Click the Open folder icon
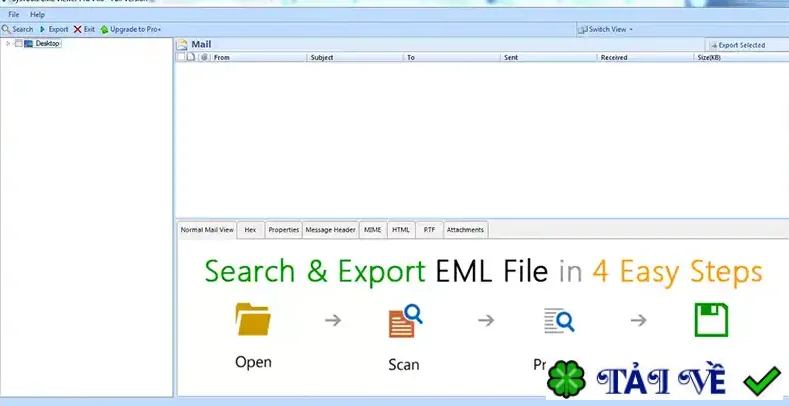This screenshot has height=406, width=789. click(x=253, y=319)
